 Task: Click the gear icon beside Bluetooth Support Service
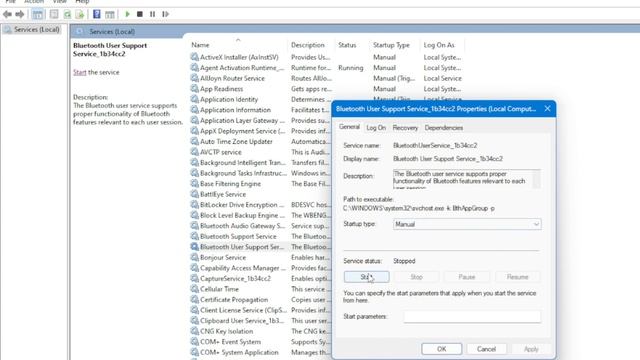coord(195,236)
